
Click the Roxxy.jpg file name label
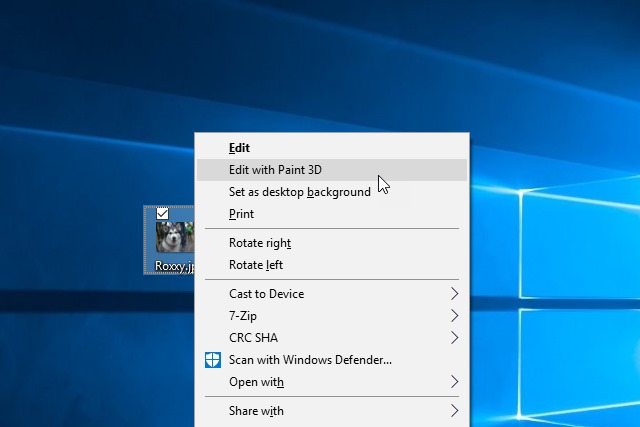[174, 266]
